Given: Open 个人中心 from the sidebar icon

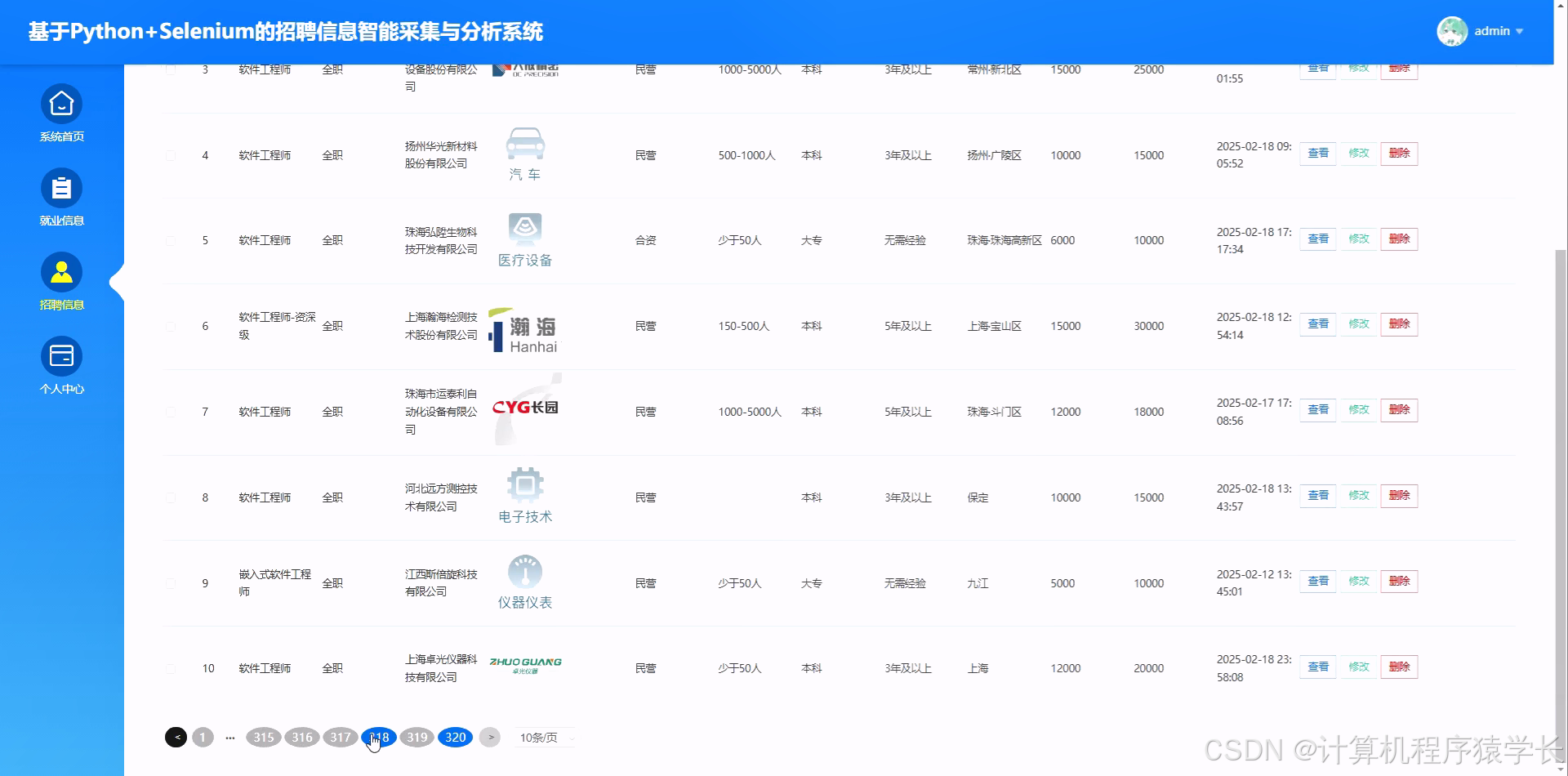Looking at the screenshot, I should [x=61, y=355].
